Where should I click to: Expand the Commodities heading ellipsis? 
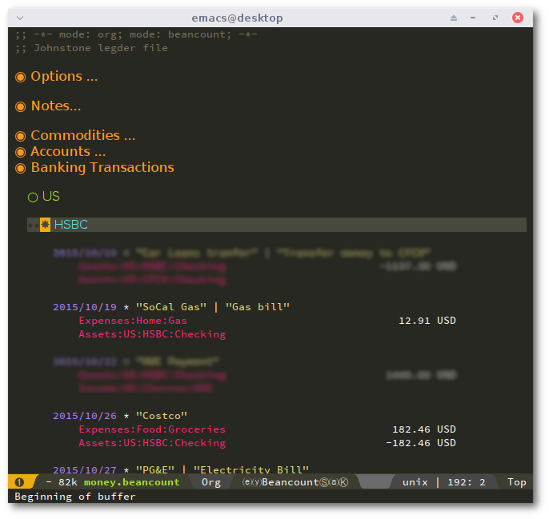(130, 136)
